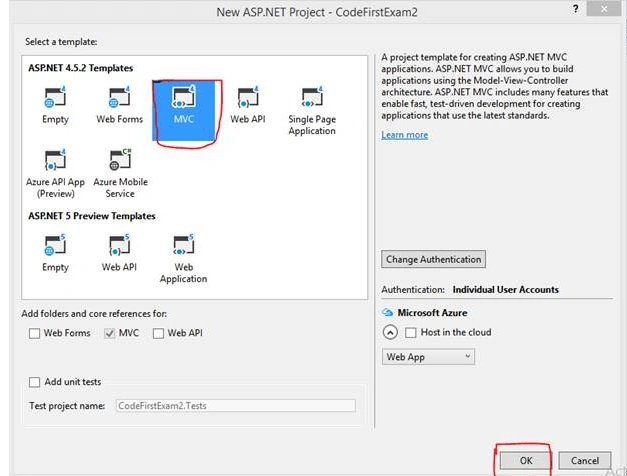Enable Host in the cloud checkbox
Screen dimensions: 627x476
[x=411, y=332]
